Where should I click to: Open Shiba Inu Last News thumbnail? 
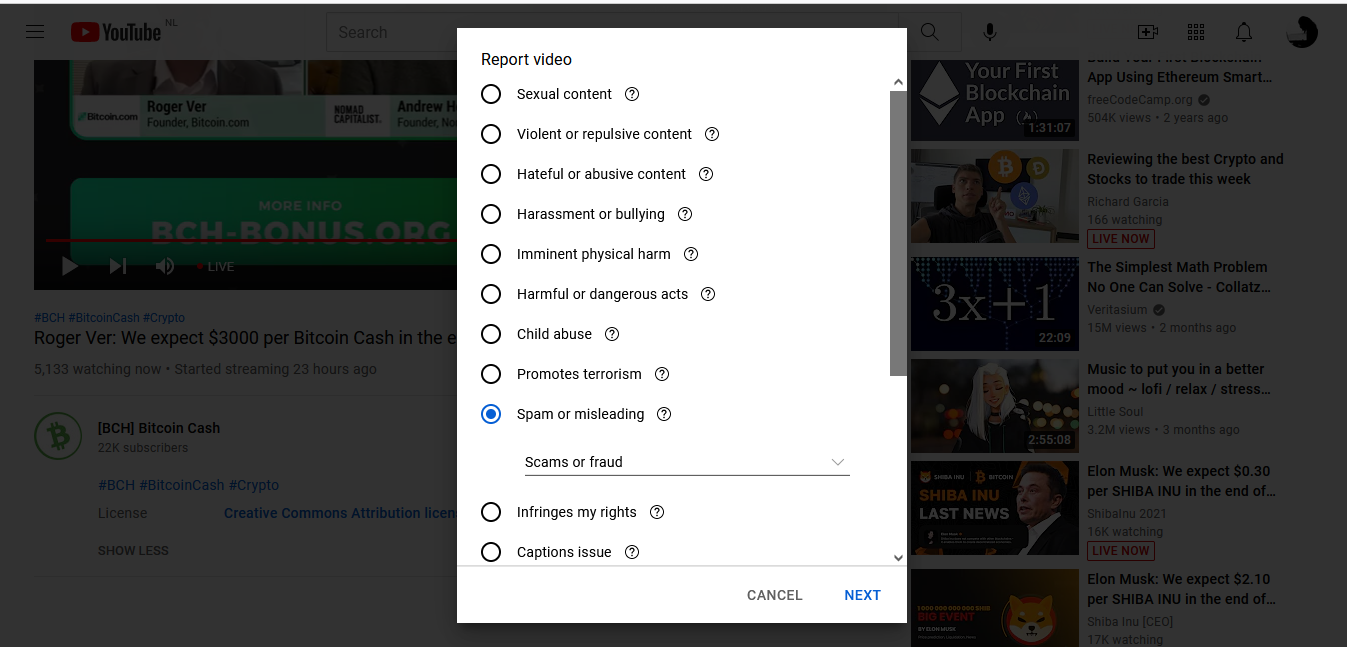tap(995, 508)
